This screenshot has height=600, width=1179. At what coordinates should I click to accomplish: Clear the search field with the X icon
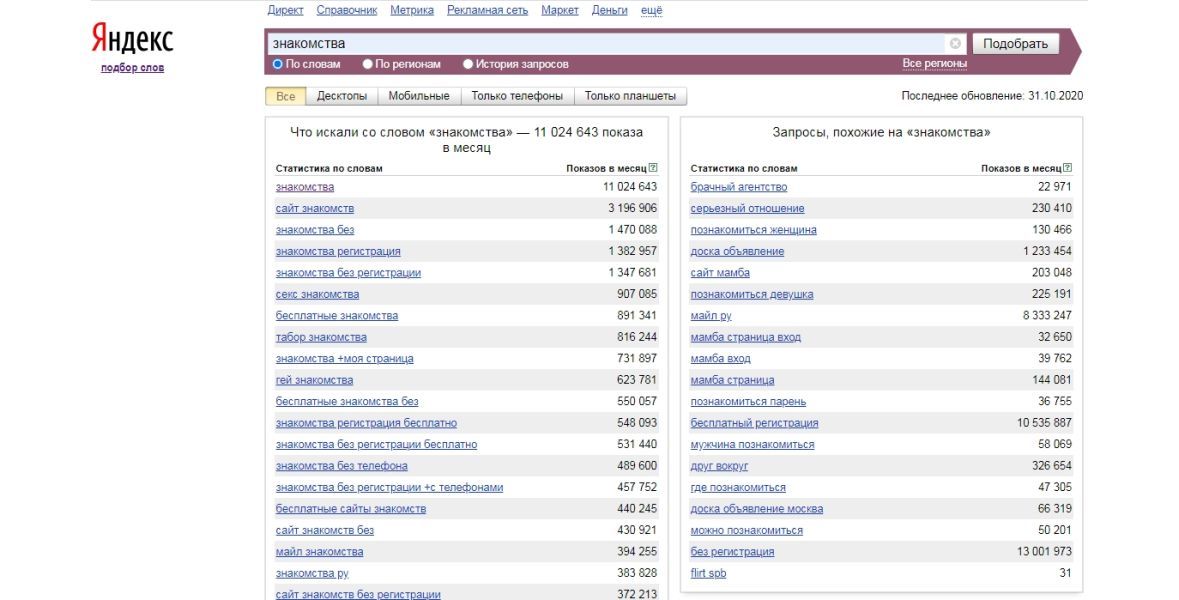point(955,44)
